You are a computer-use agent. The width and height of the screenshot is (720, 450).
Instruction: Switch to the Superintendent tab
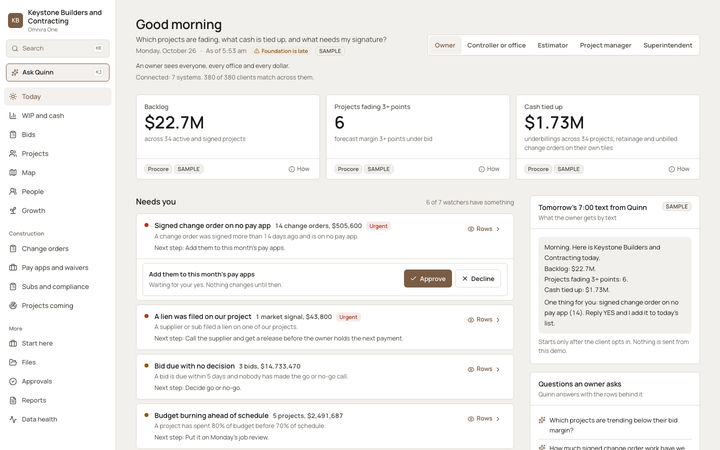pyautogui.click(x=668, y=45)
